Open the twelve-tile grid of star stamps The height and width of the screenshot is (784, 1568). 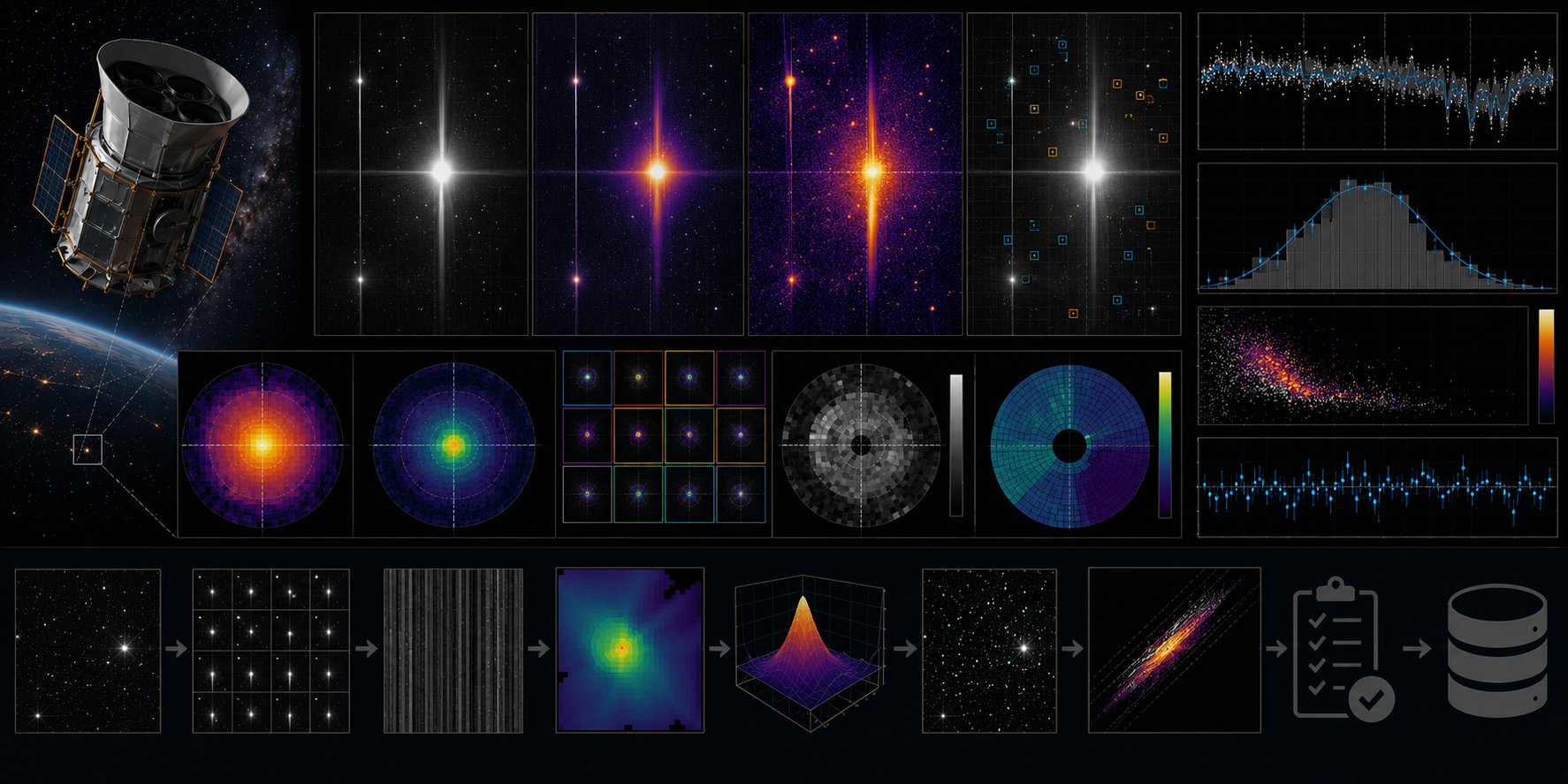click(664, 437)
